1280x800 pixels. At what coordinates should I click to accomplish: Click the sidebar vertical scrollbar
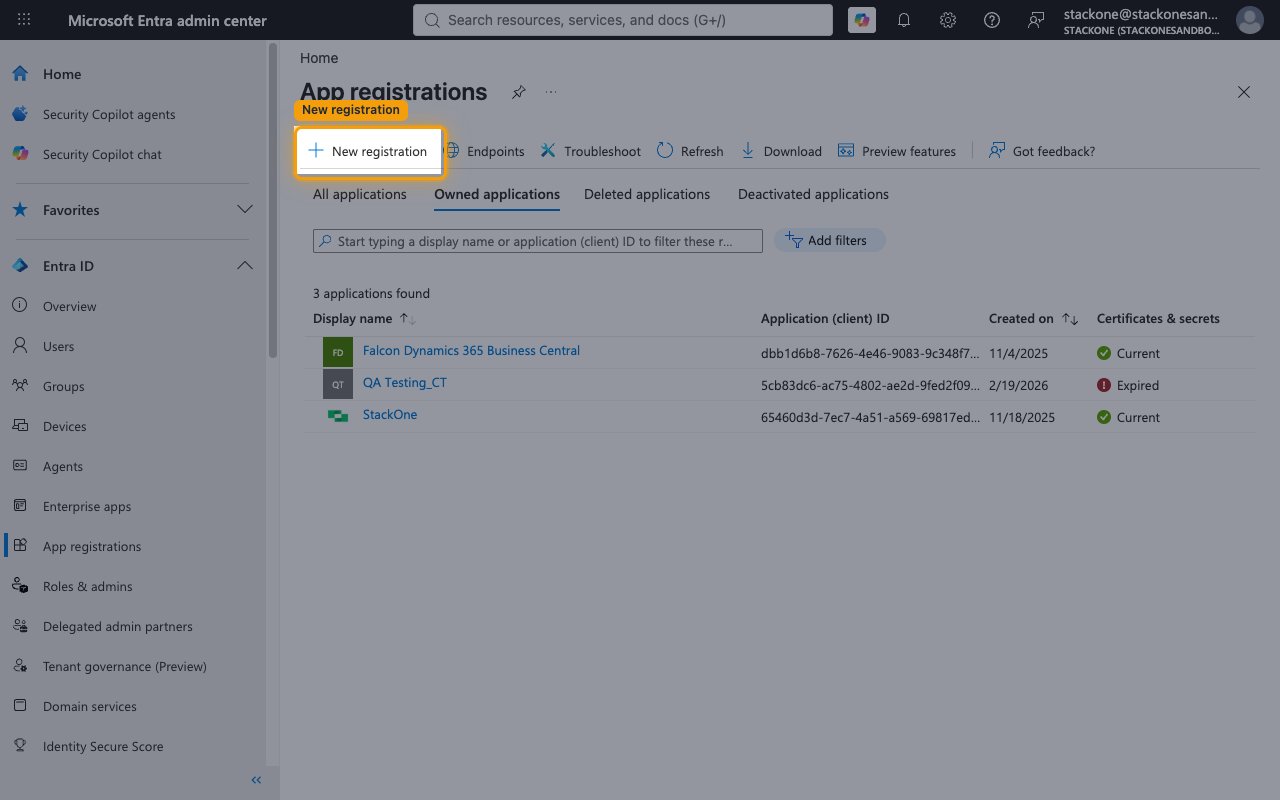pyautogui.click(x=273, y=200)
